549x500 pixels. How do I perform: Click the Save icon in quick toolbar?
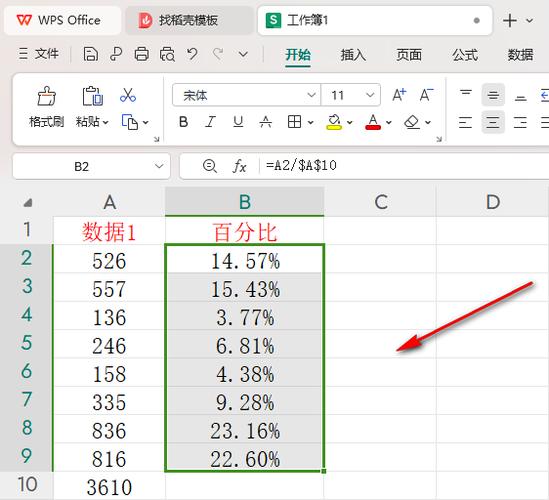(91, 55)
